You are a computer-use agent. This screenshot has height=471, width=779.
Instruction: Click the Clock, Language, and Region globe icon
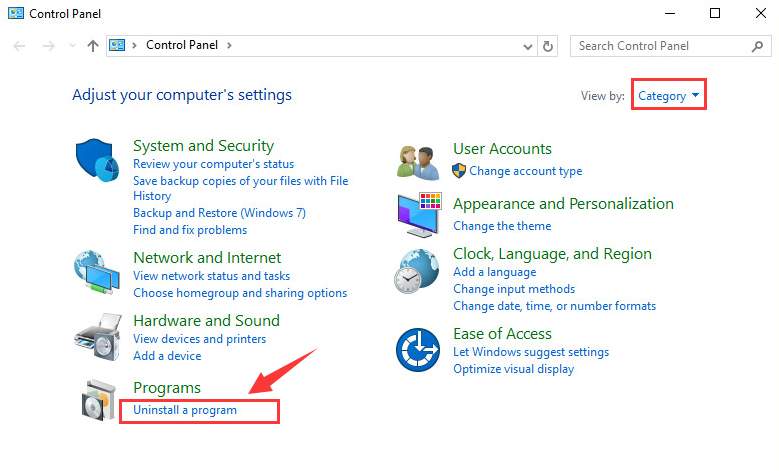coord(417,271)
